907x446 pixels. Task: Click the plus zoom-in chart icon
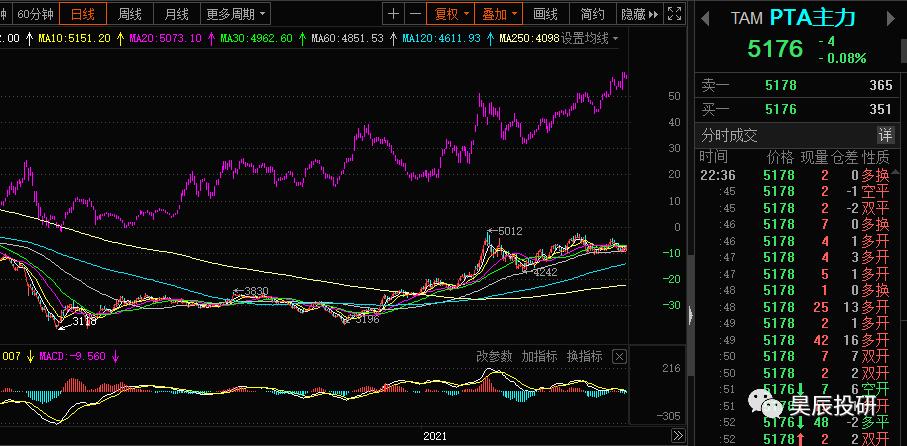pos(393,14)
